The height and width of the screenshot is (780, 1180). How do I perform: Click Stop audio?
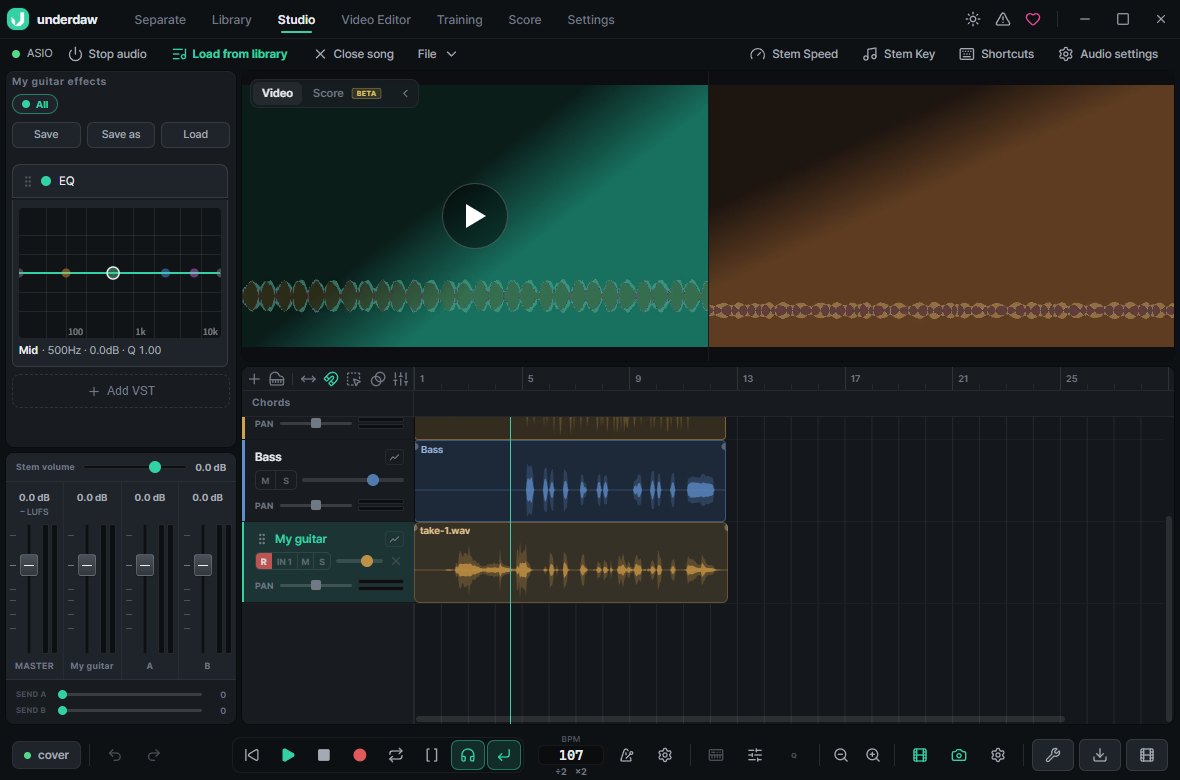(108, 53)
